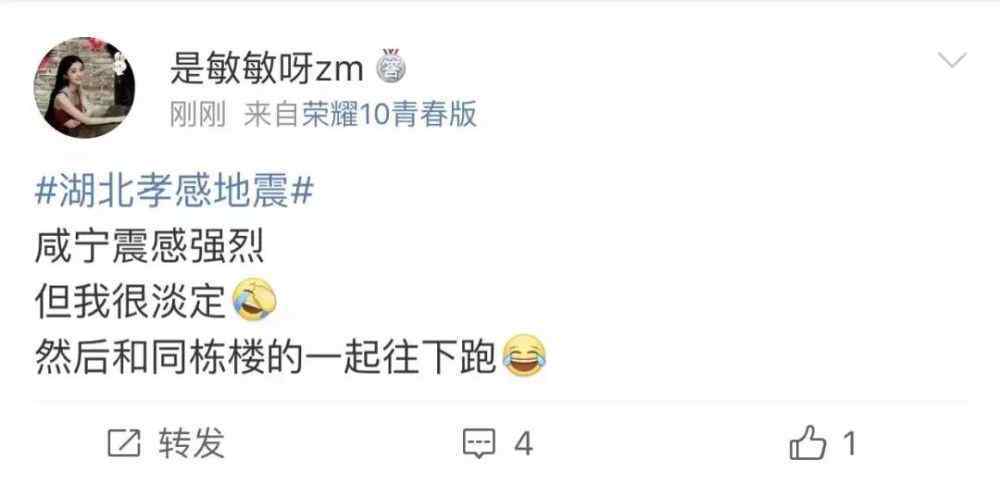The image size is (1000, 484).
Task: Open the #湖北孝感地震# hashtag topic
Action: pos(174,192)
